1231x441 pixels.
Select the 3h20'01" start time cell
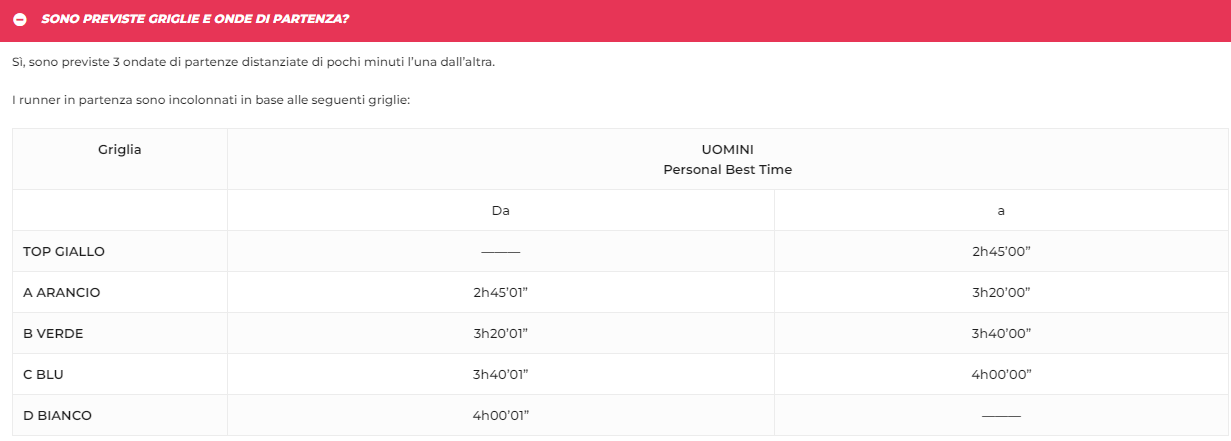click(x=501, y=333)
